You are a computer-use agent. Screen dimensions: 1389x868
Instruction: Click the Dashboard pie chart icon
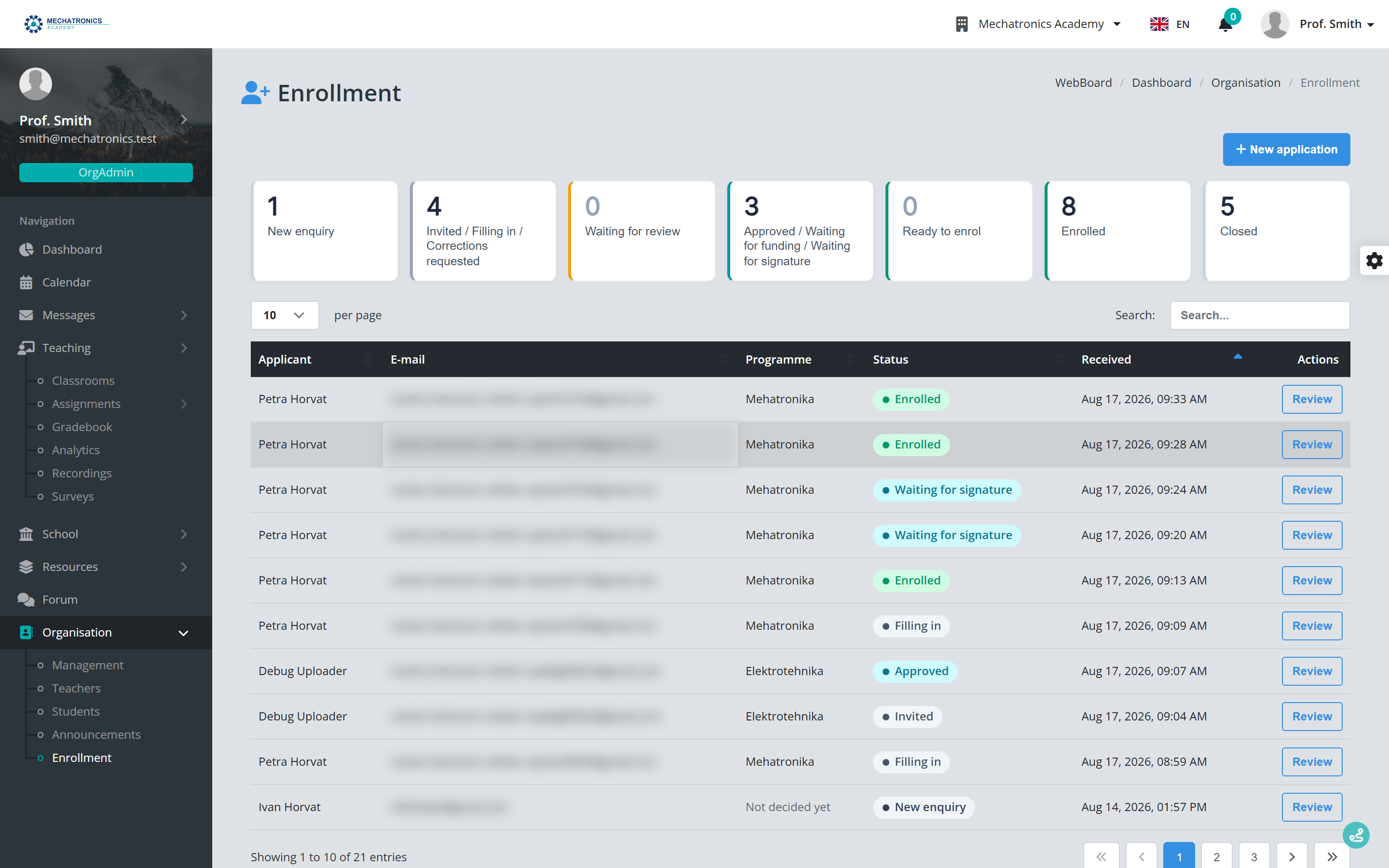26,250
